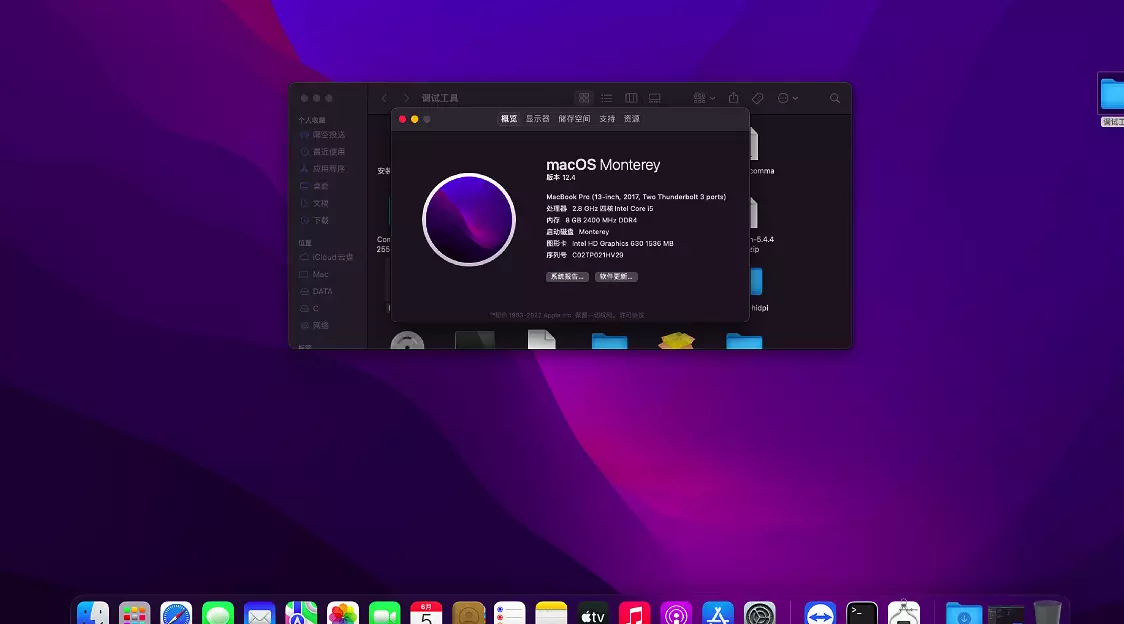1124x624 pixels.
Task: Switch Finder to column view
Action: [631, 98]
